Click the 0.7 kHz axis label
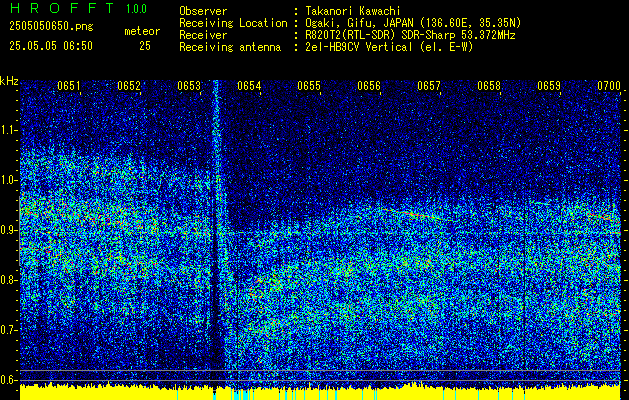629x400 pixels. click(x=8, y=330)
